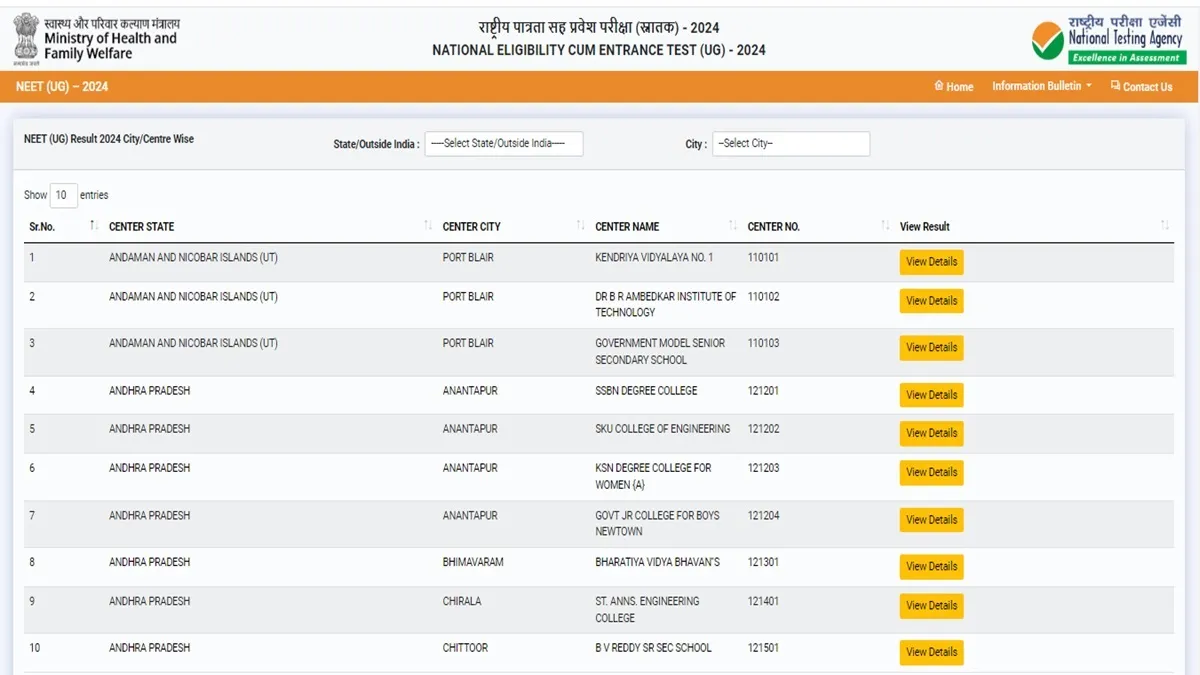The image size is (1200, 675).
Task: Select the CHITTOOR city cell
Action: 465,648
